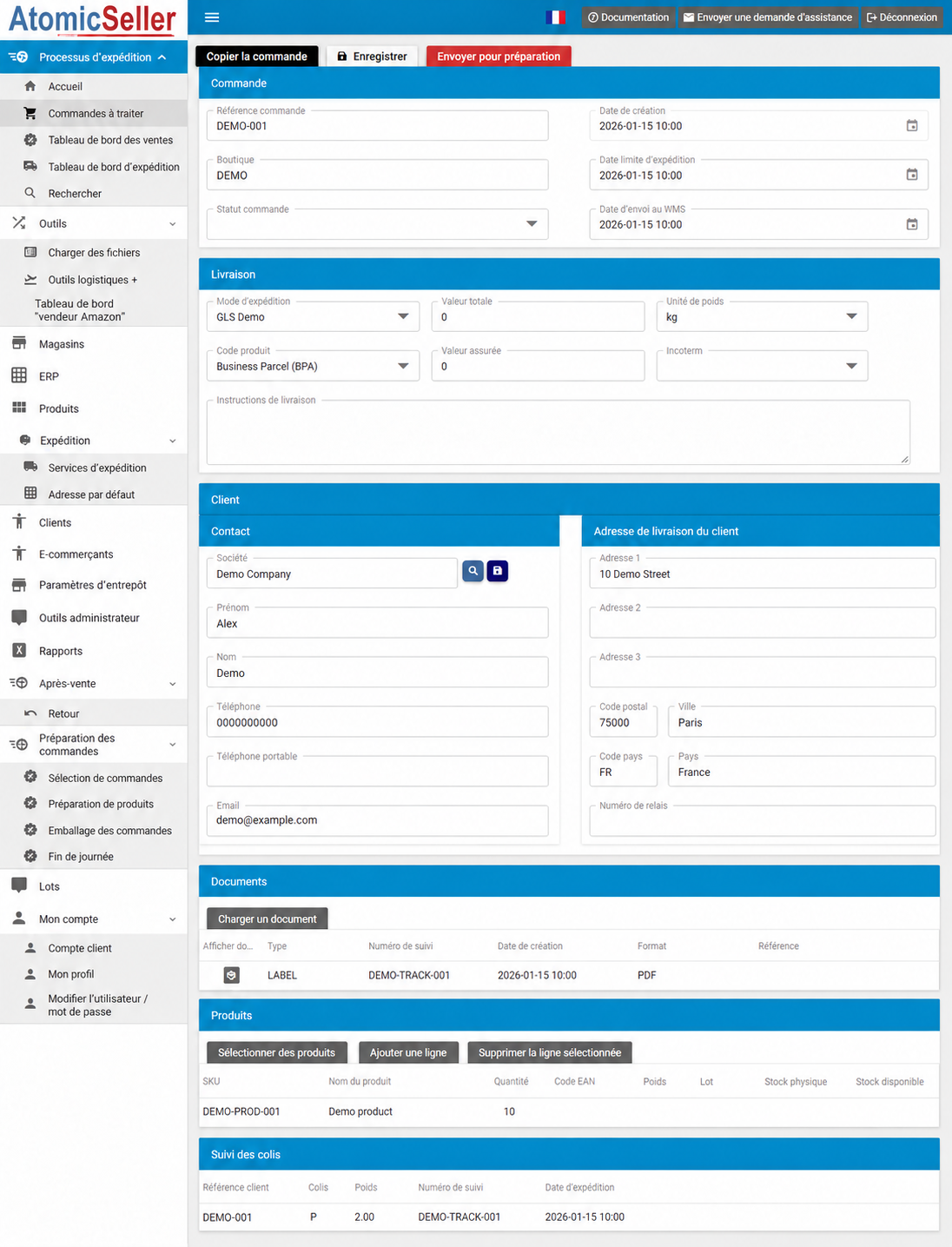Click the Outils administrateur icon

tap(19, 618)
